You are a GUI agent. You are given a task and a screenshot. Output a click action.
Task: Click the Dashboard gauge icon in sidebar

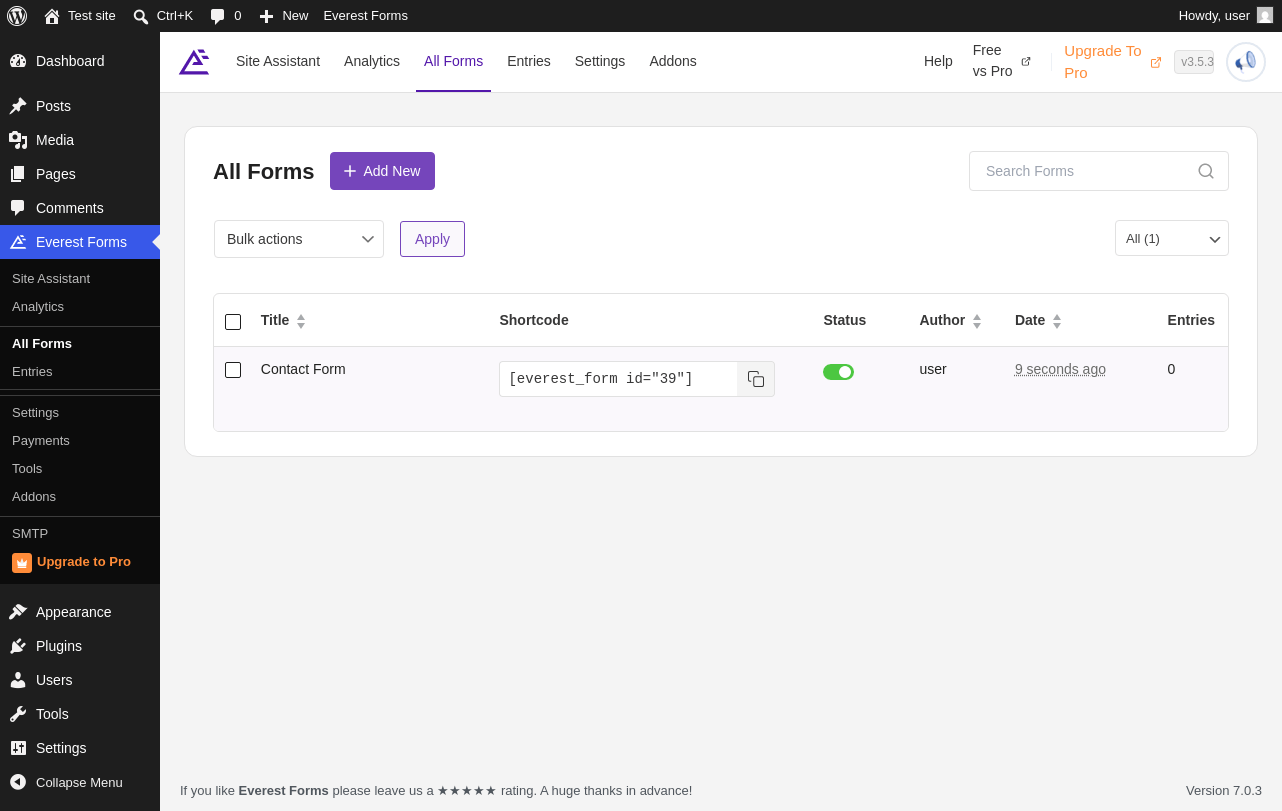tap(18, 61)
